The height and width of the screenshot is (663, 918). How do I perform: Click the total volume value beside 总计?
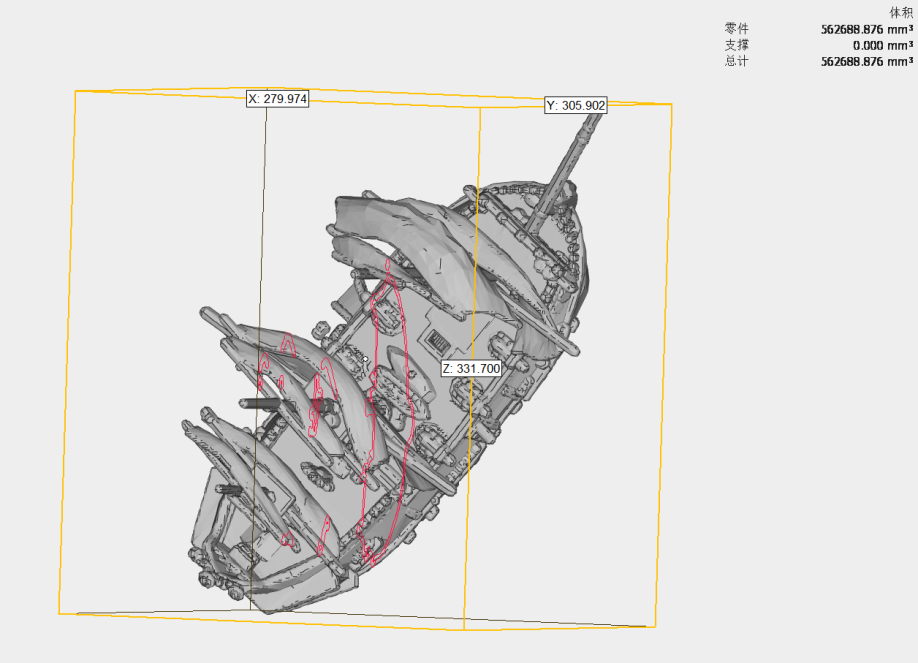pos(866,61)
